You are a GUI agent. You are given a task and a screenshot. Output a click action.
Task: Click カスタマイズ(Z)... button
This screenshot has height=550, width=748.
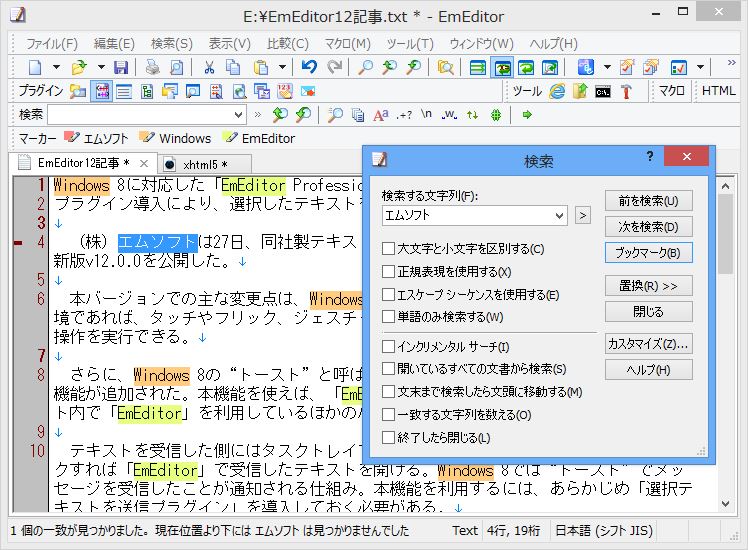point(648,343)
